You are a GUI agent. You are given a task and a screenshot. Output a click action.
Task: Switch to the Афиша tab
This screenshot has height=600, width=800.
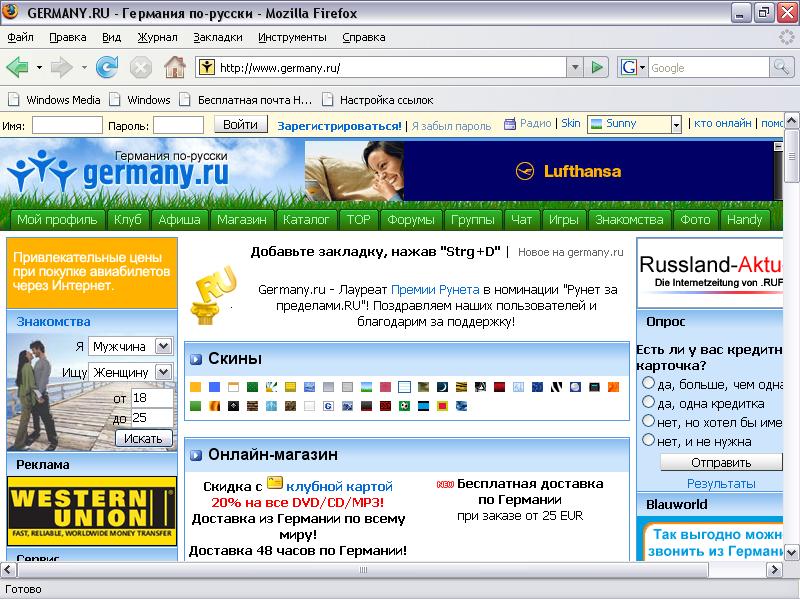(179, 219)
